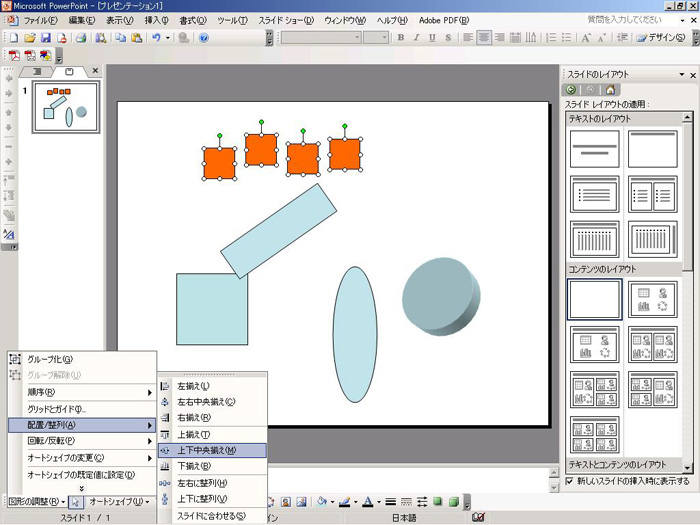The width and height of the screenshot is (700, 525).
Task: Toggle text Shadow formatting
Action: click(x=448, y=38)
